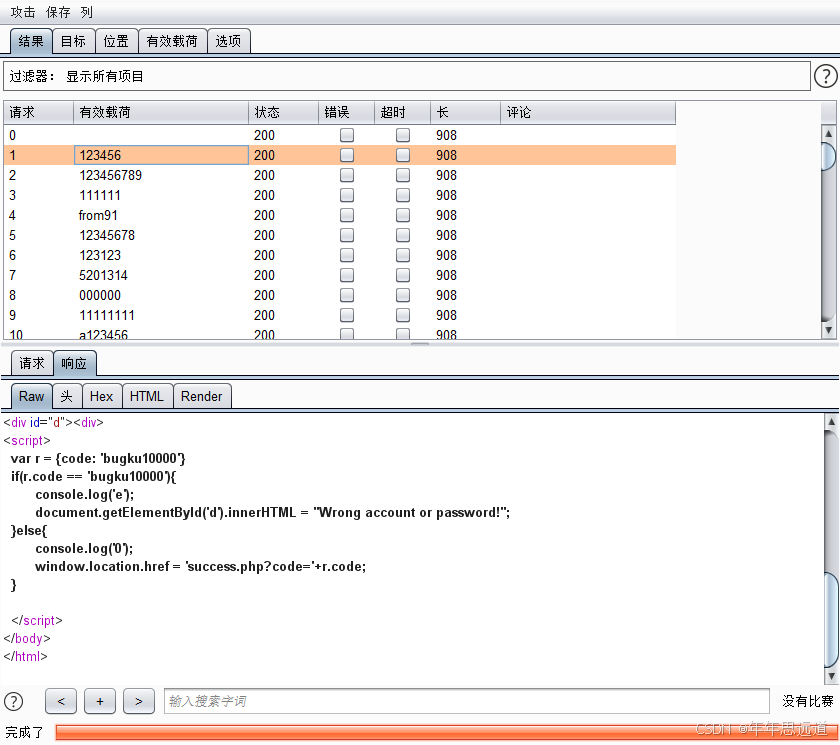Toggle timeout checkbox for payload 123456
This screenshot has width=840, height=745.
tap(403, 155)
